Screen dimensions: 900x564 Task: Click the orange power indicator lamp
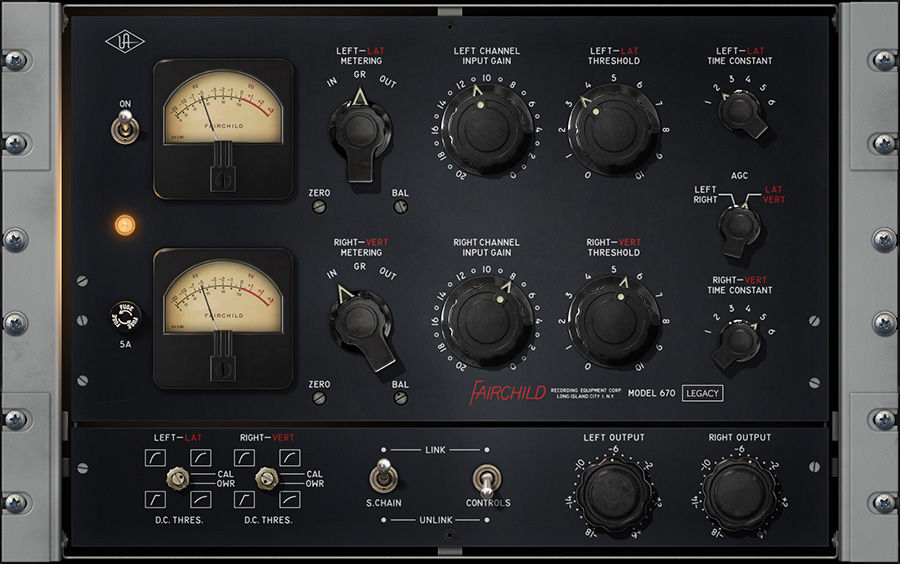(125, 225)
